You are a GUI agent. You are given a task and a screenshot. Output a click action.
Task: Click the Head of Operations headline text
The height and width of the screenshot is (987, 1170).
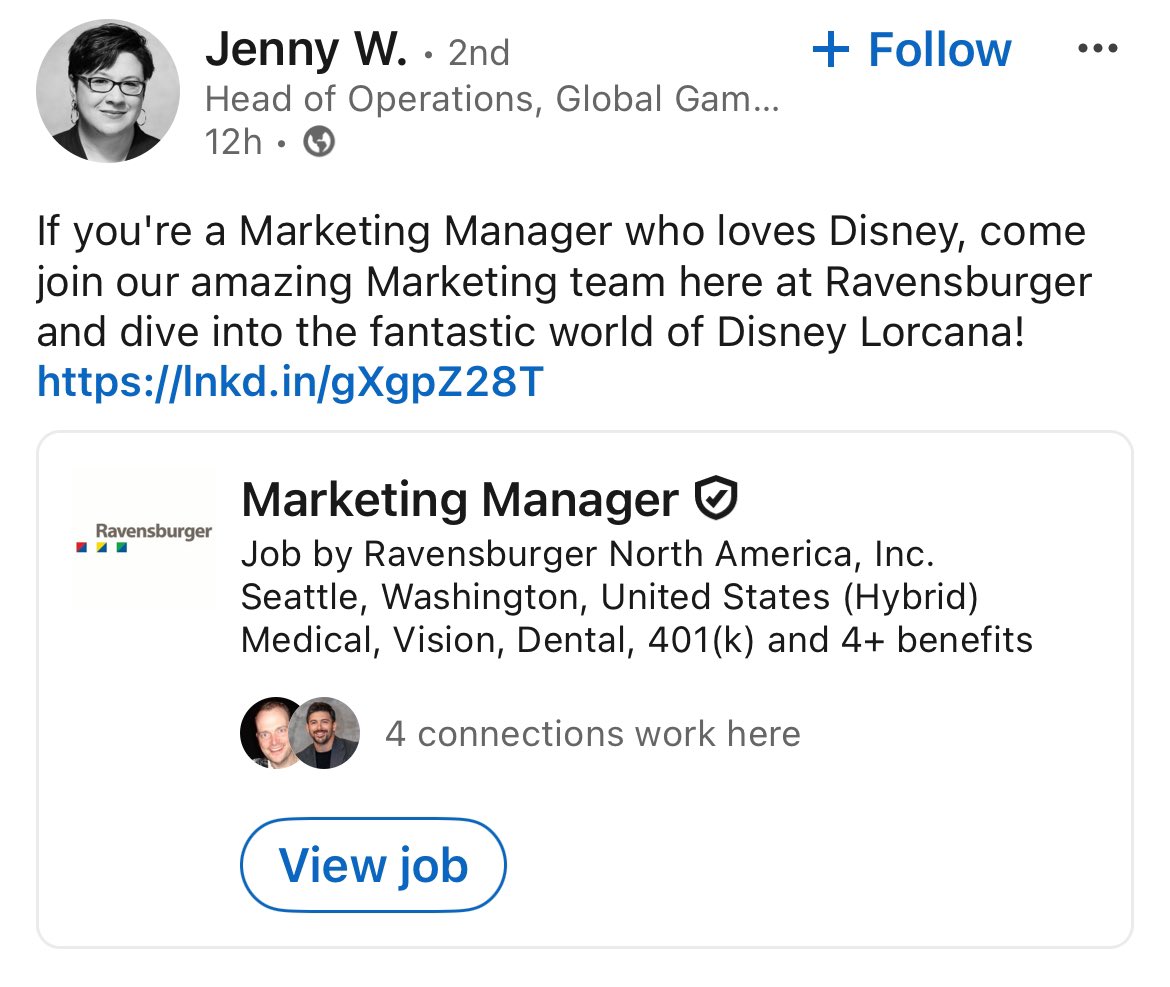pyautogui.click(x=492, y=98)
